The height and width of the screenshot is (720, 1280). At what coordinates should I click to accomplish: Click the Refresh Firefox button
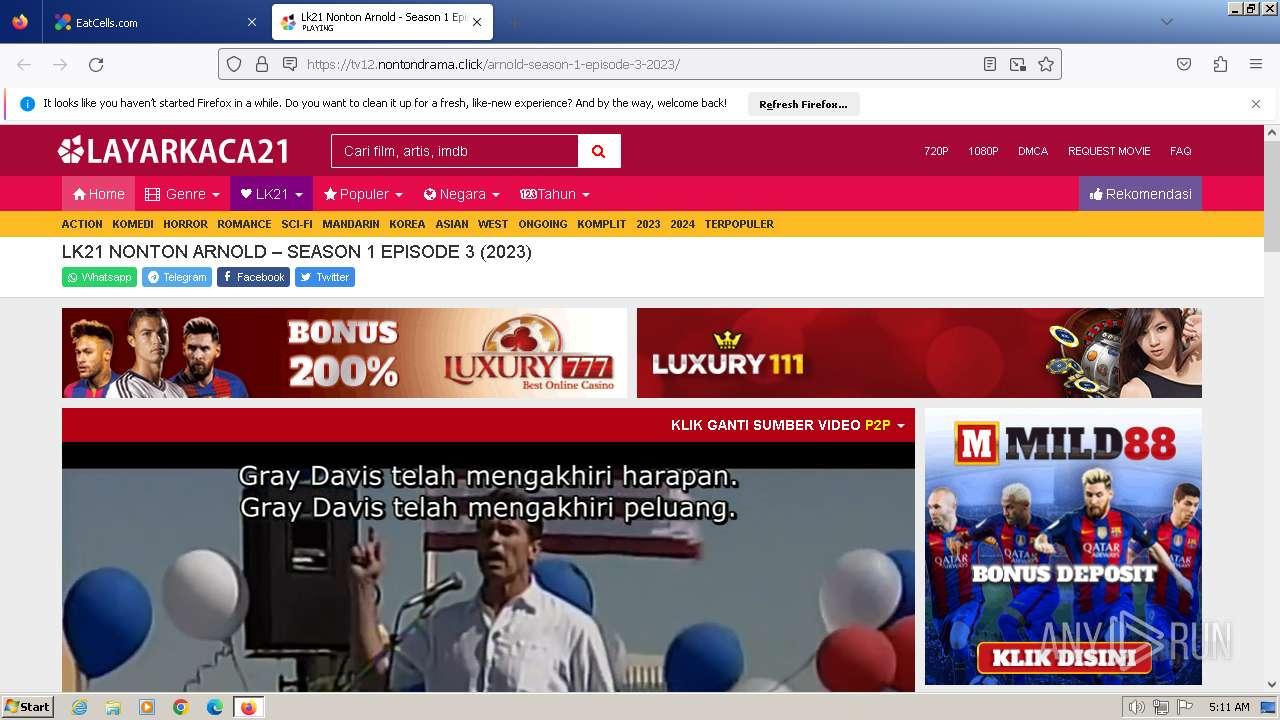point(803,104)
